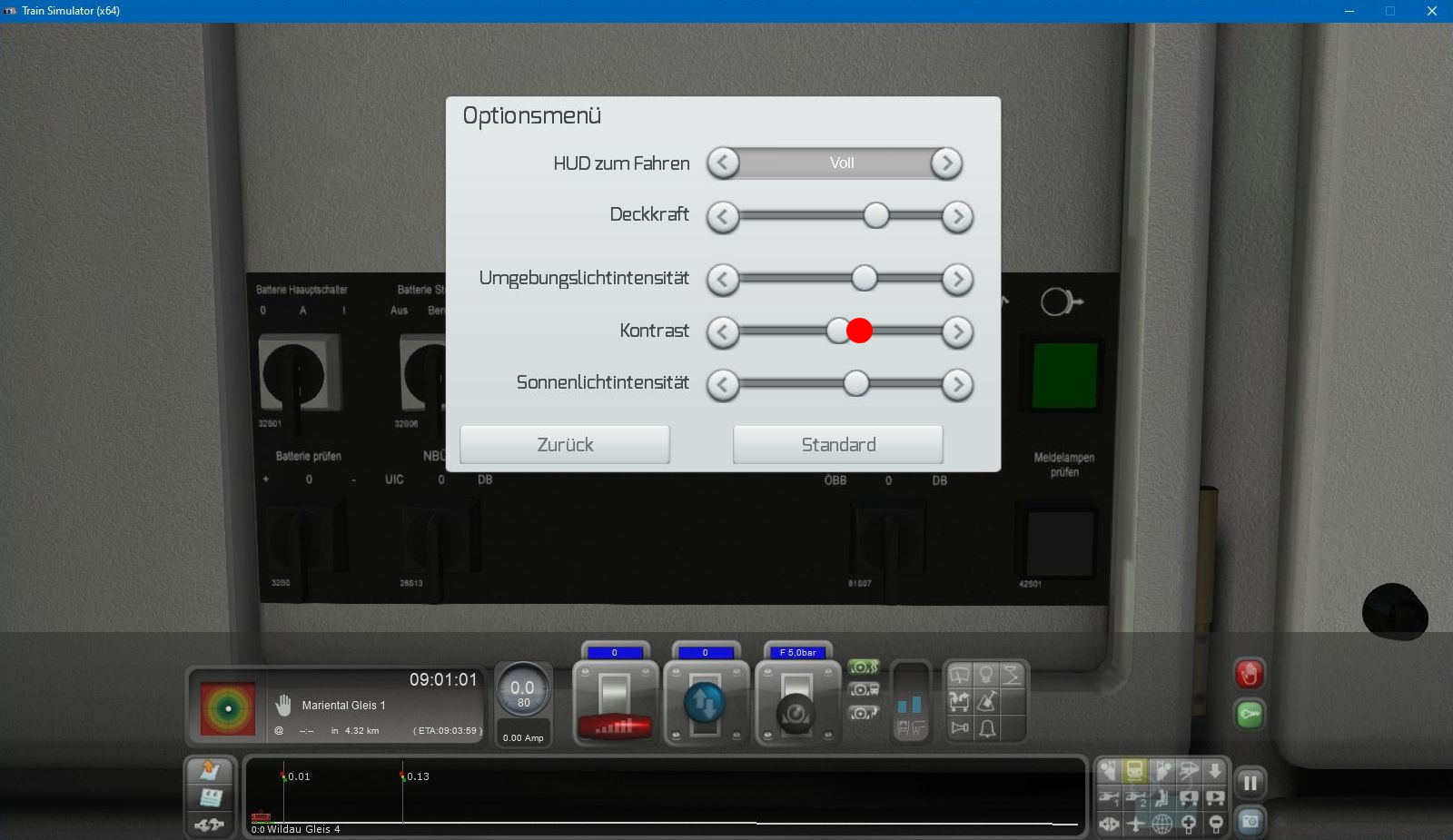The width and height of the screenshot is (1453, 840).
Task: Select the free airplane camera
Action: [x=1135, y=825]
